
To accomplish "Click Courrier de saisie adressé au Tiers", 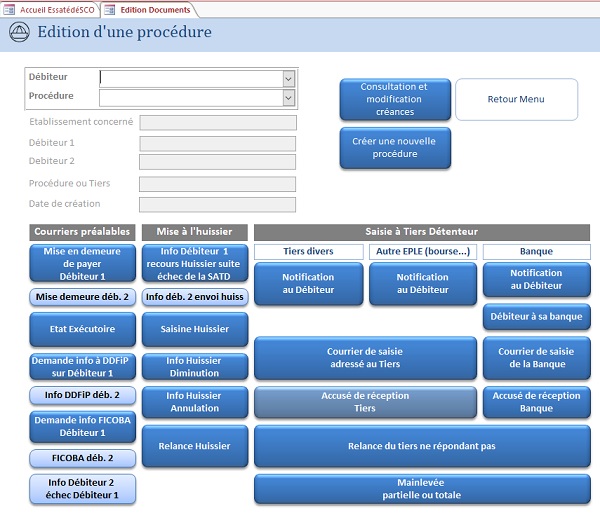I will (365, 358).
